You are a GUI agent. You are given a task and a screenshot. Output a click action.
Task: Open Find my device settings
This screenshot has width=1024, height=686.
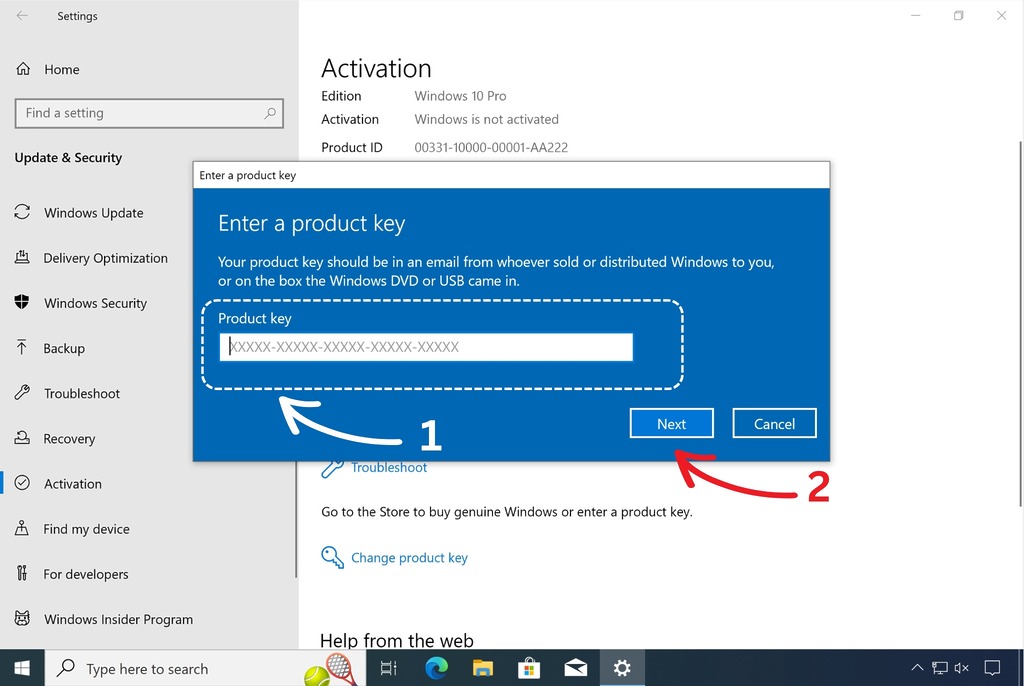coord(86,529)
